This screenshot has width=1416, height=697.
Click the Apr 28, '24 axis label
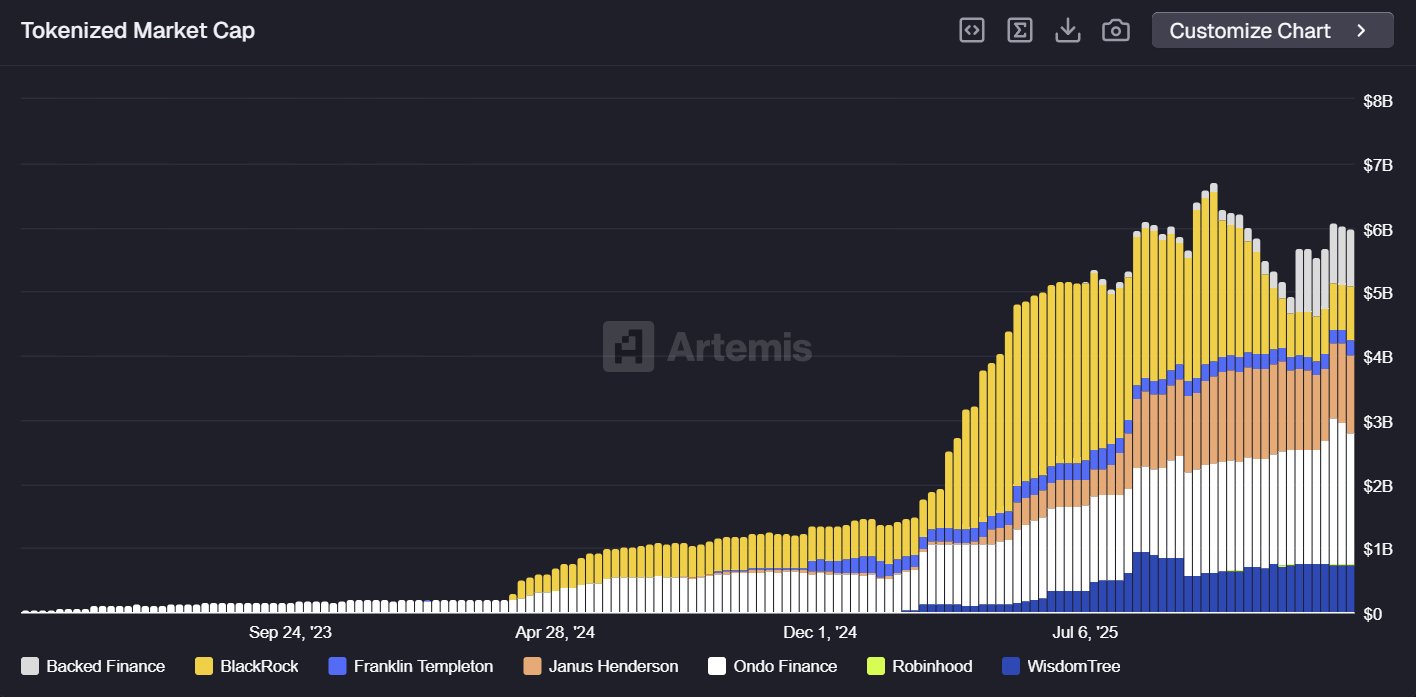pos(555,632)
